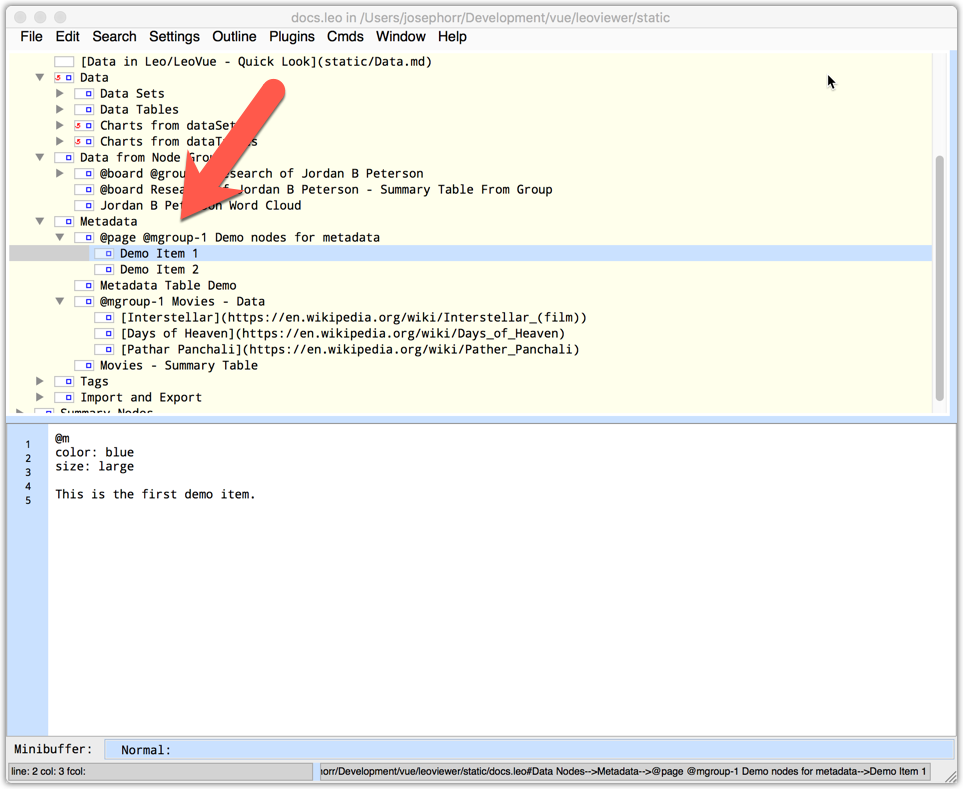
Task: Click the line and column status indicator
Action: 160,771
